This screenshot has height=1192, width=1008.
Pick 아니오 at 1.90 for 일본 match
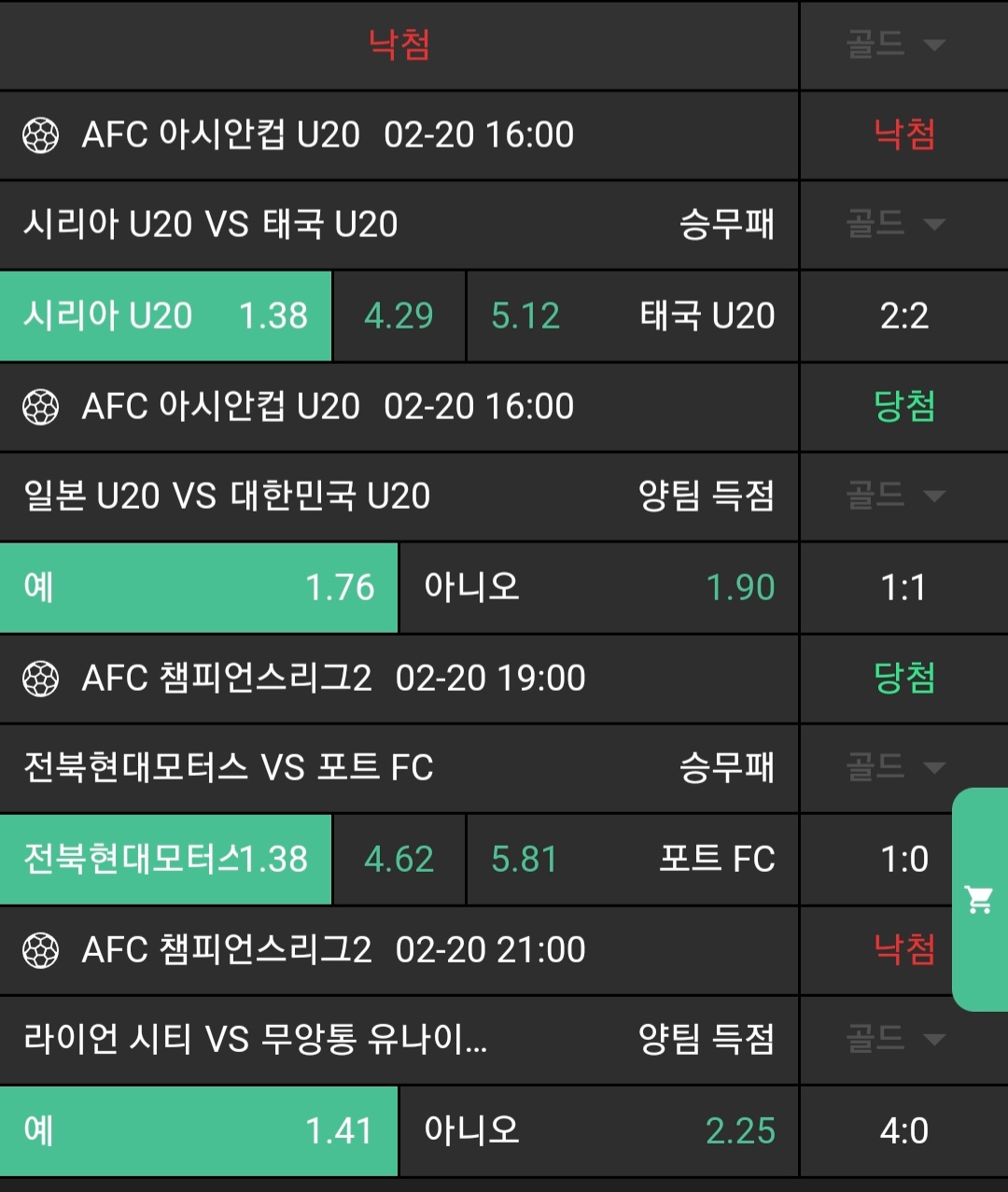[598, 587]
